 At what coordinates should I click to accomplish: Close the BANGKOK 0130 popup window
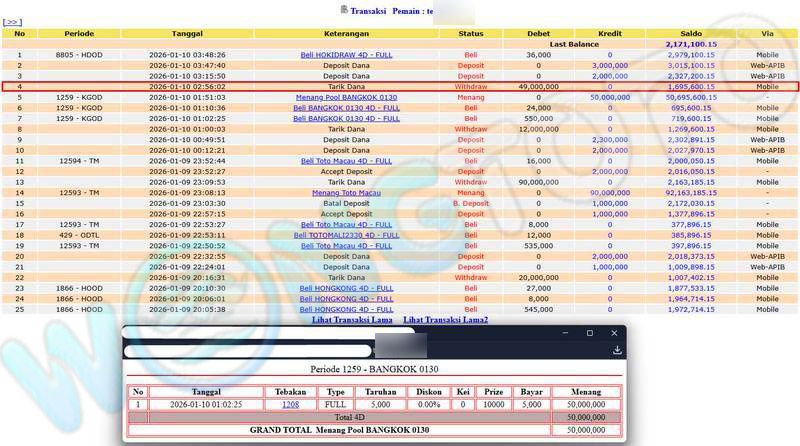(x=613, y=333)
